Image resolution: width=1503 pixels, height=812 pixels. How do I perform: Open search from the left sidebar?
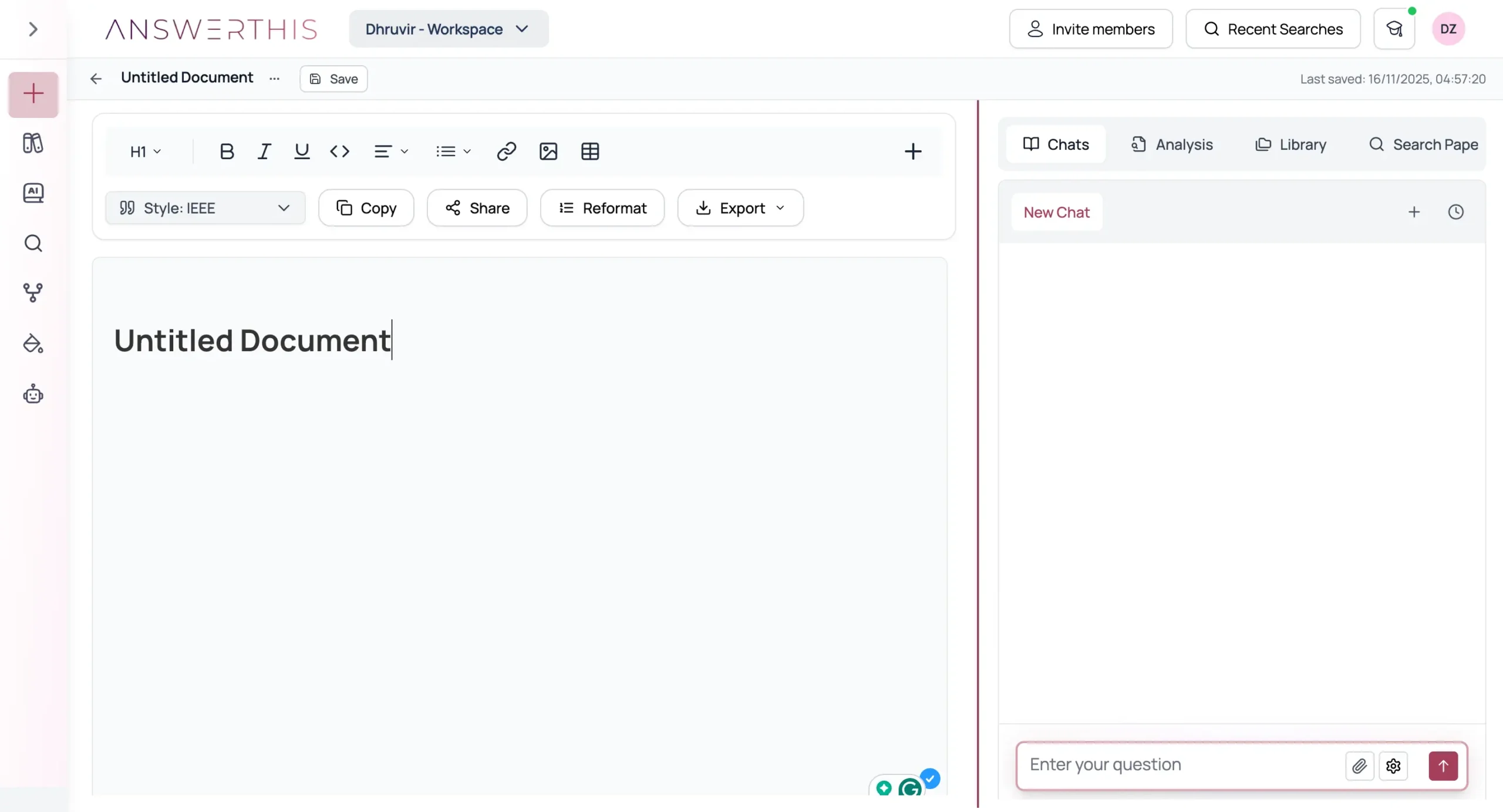coord(33,243)
